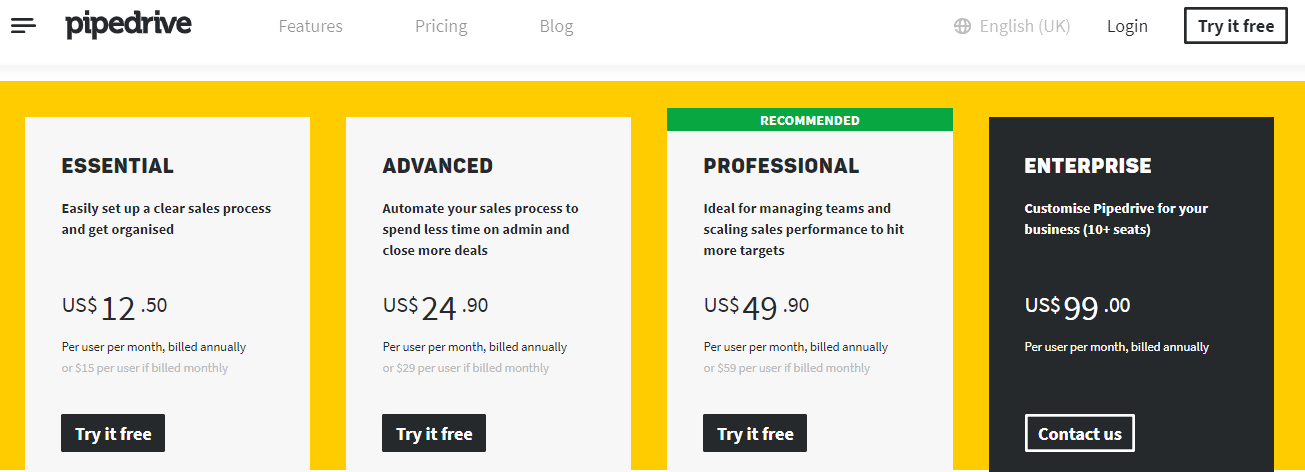Go to the Features menu item
Screen dimensions: 1305x472
pos(310,27)
